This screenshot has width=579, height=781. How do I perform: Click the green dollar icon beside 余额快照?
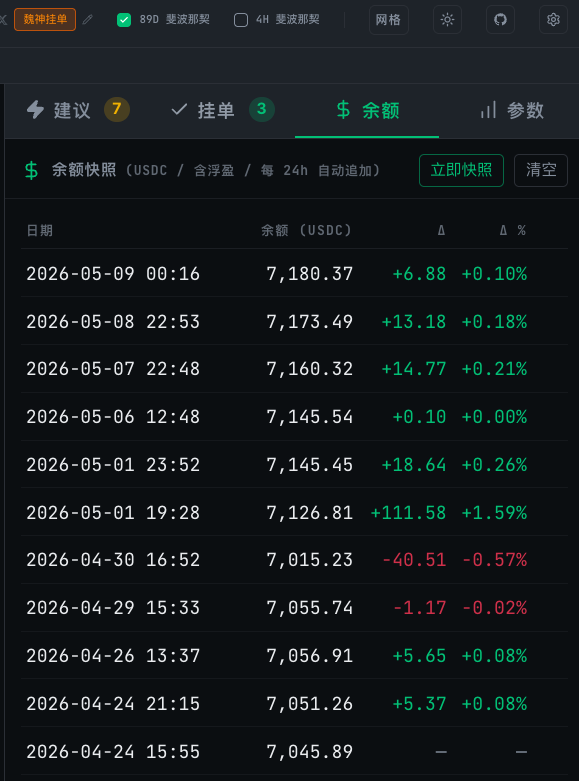click(31, 170)
